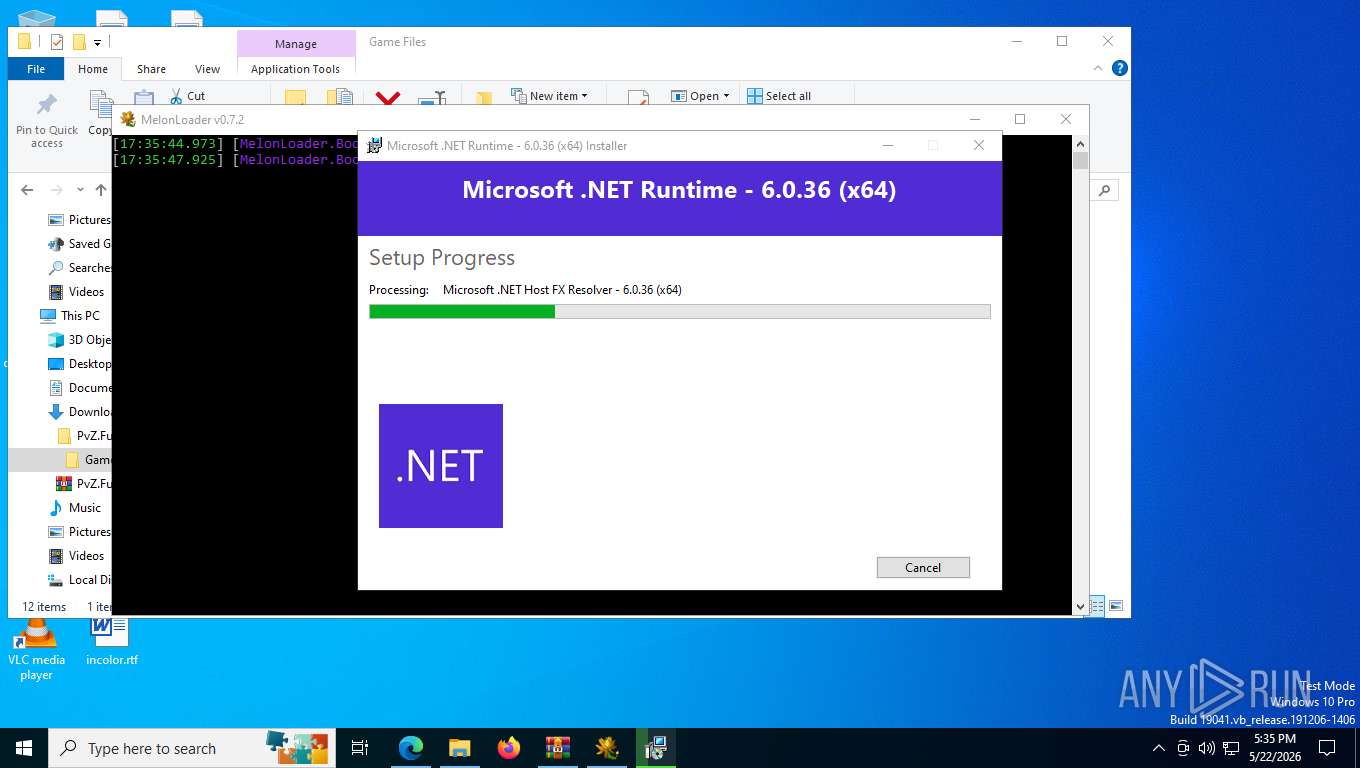Switch Explorer to details view icon

click(1097, 605)
